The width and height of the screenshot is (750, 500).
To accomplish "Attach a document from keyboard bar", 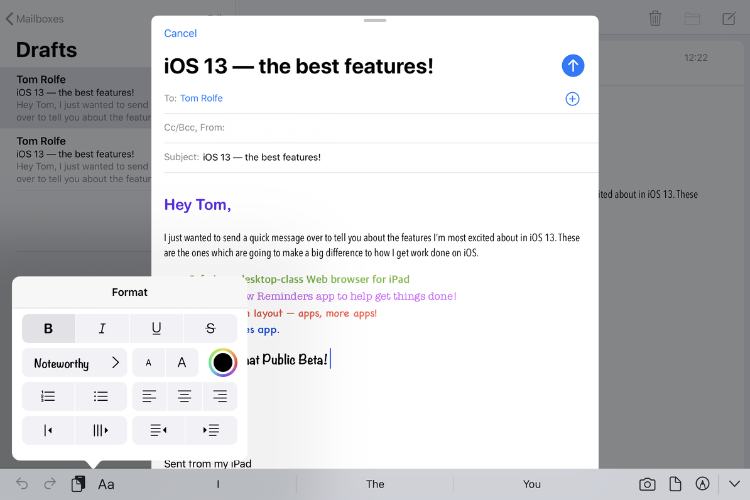I will [x=675, y=484].
